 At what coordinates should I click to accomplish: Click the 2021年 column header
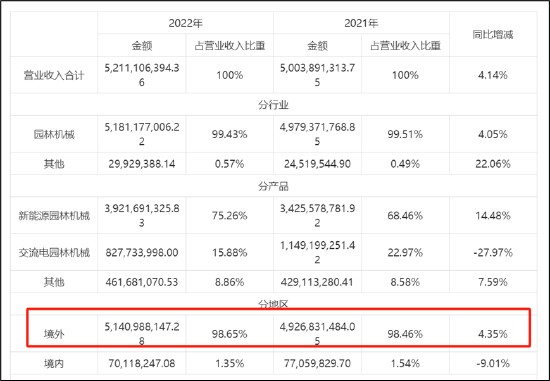(361, 23)
